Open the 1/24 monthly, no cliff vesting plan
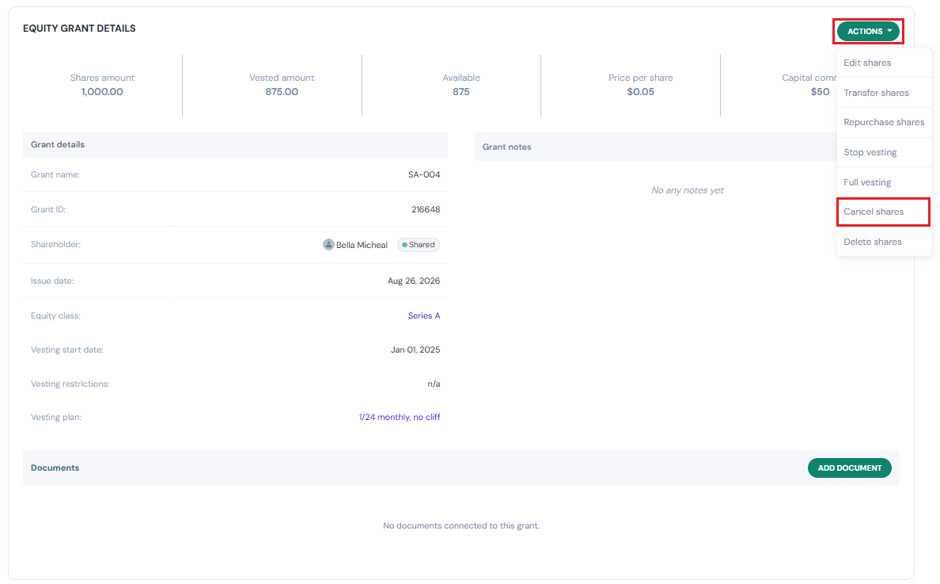The height and width of the screenshot is (584, 940). point(399,417)
